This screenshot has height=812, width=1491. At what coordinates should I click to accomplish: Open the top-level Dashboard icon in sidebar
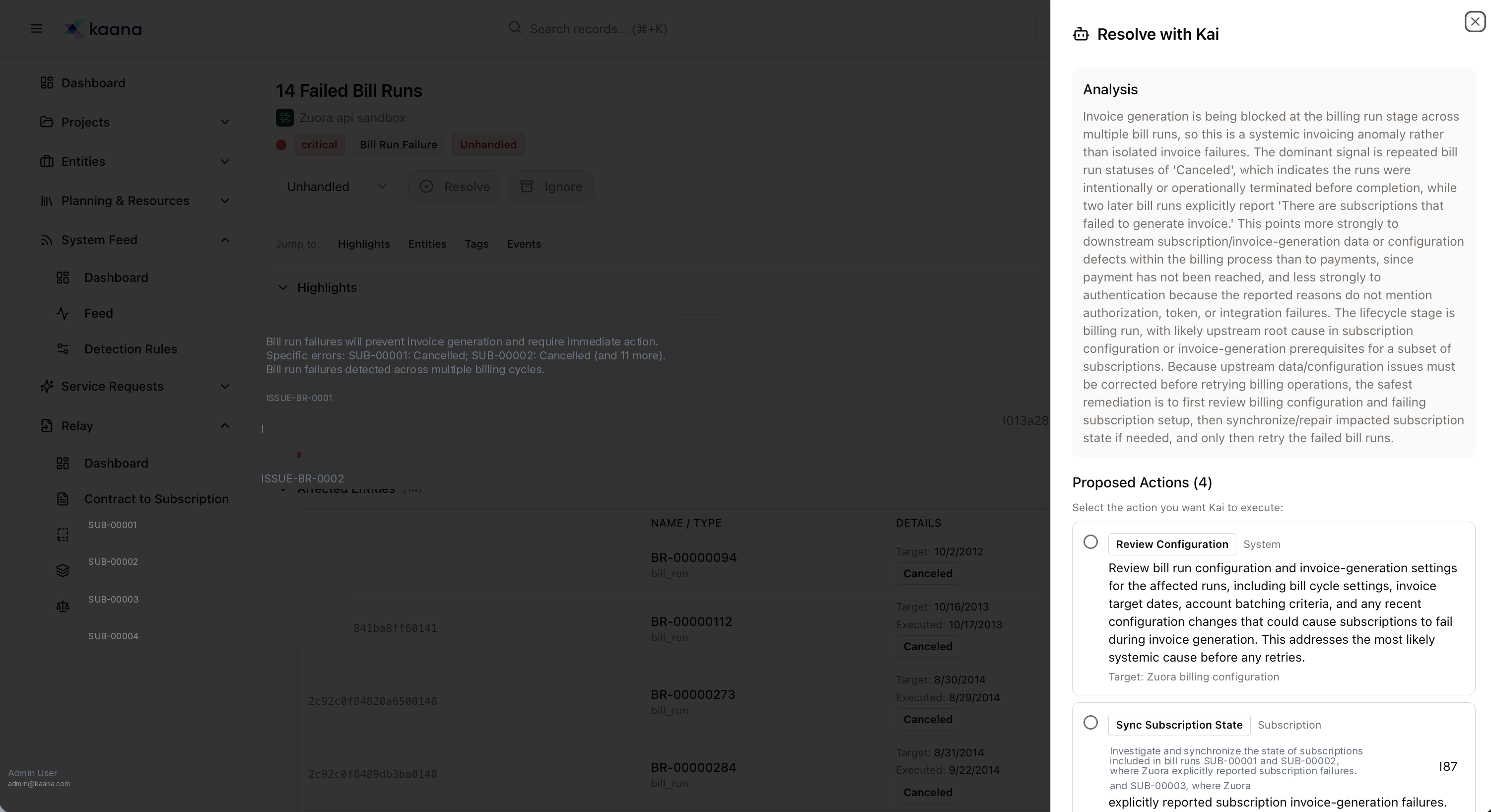click(x=47, y=83)
